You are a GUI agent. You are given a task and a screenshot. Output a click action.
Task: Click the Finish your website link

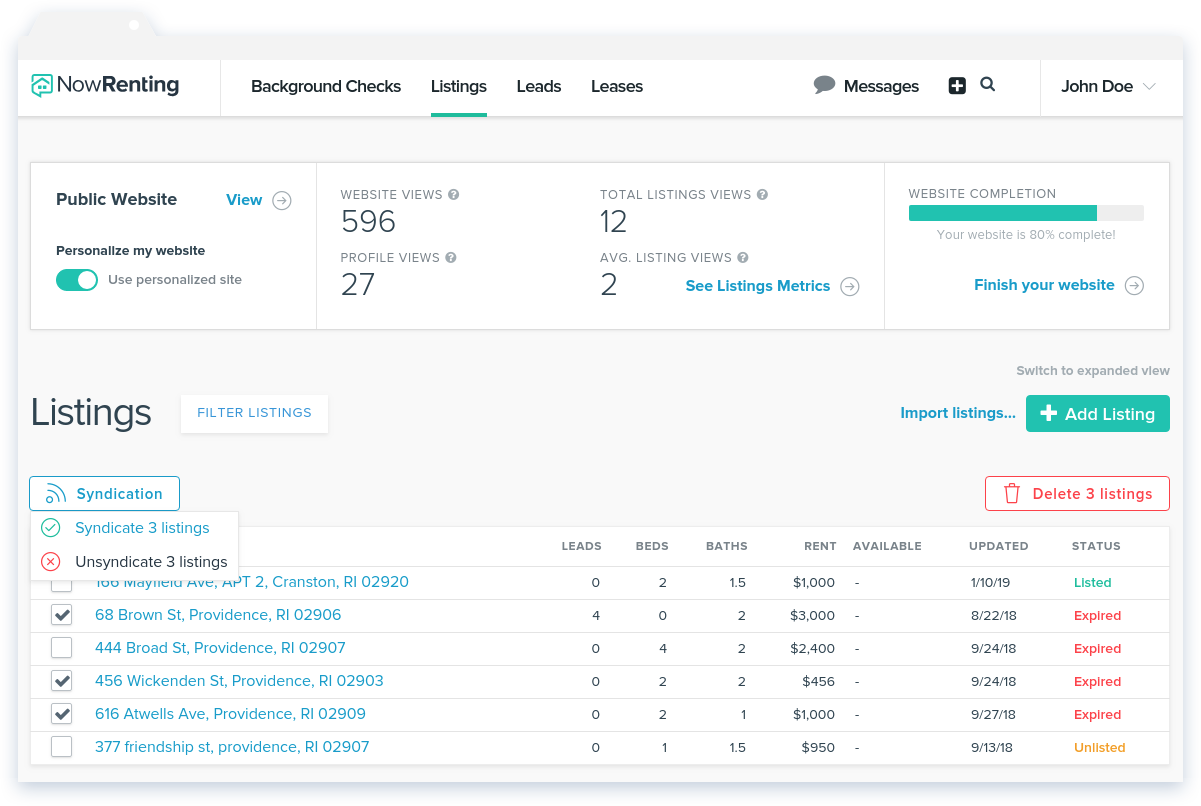click(1044, 285)
